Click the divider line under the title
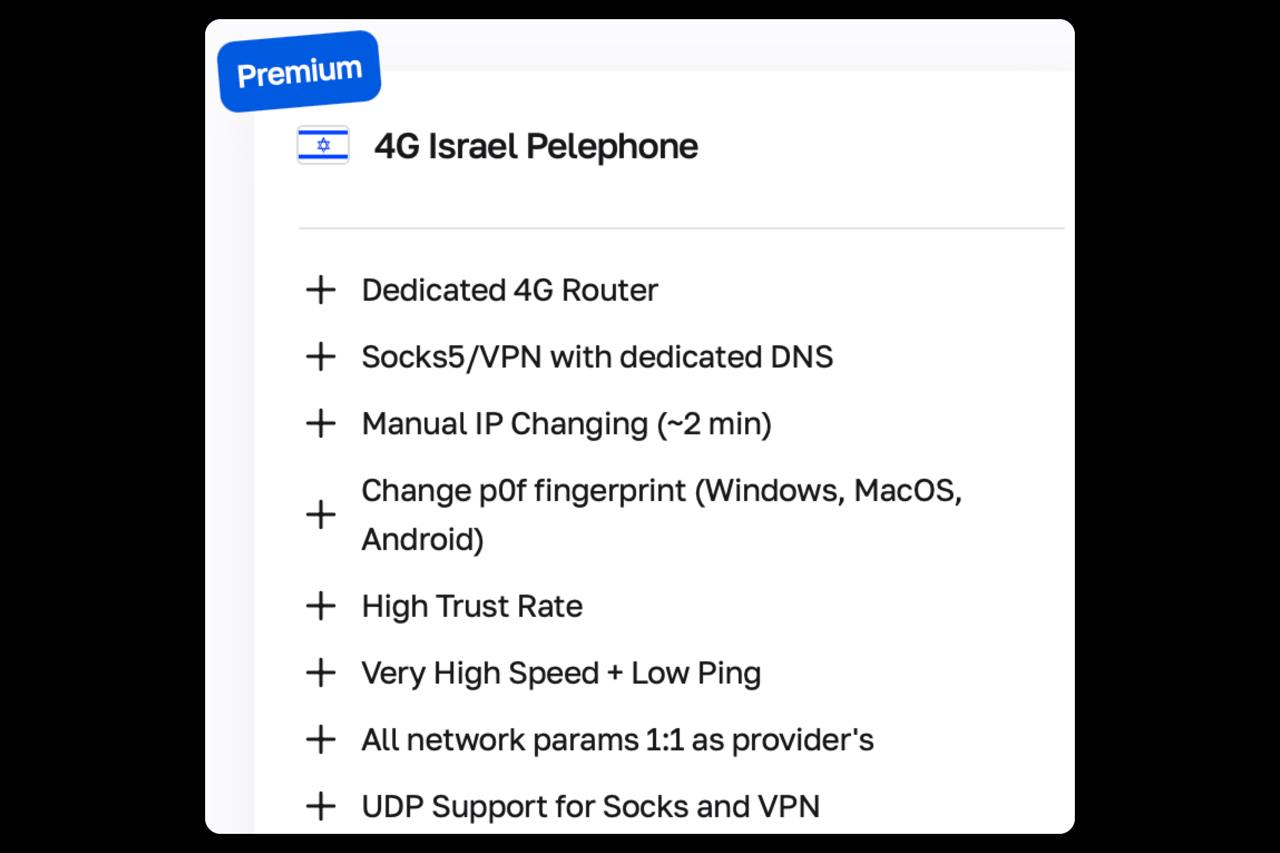Viewport: 1280px width, 853px height. (681, 228)
